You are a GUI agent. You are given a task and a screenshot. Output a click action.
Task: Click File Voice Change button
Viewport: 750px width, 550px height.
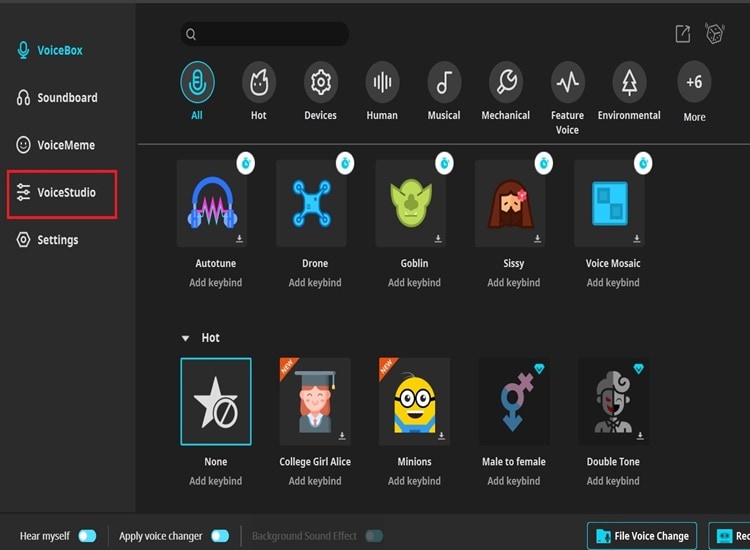coord(642,536)
